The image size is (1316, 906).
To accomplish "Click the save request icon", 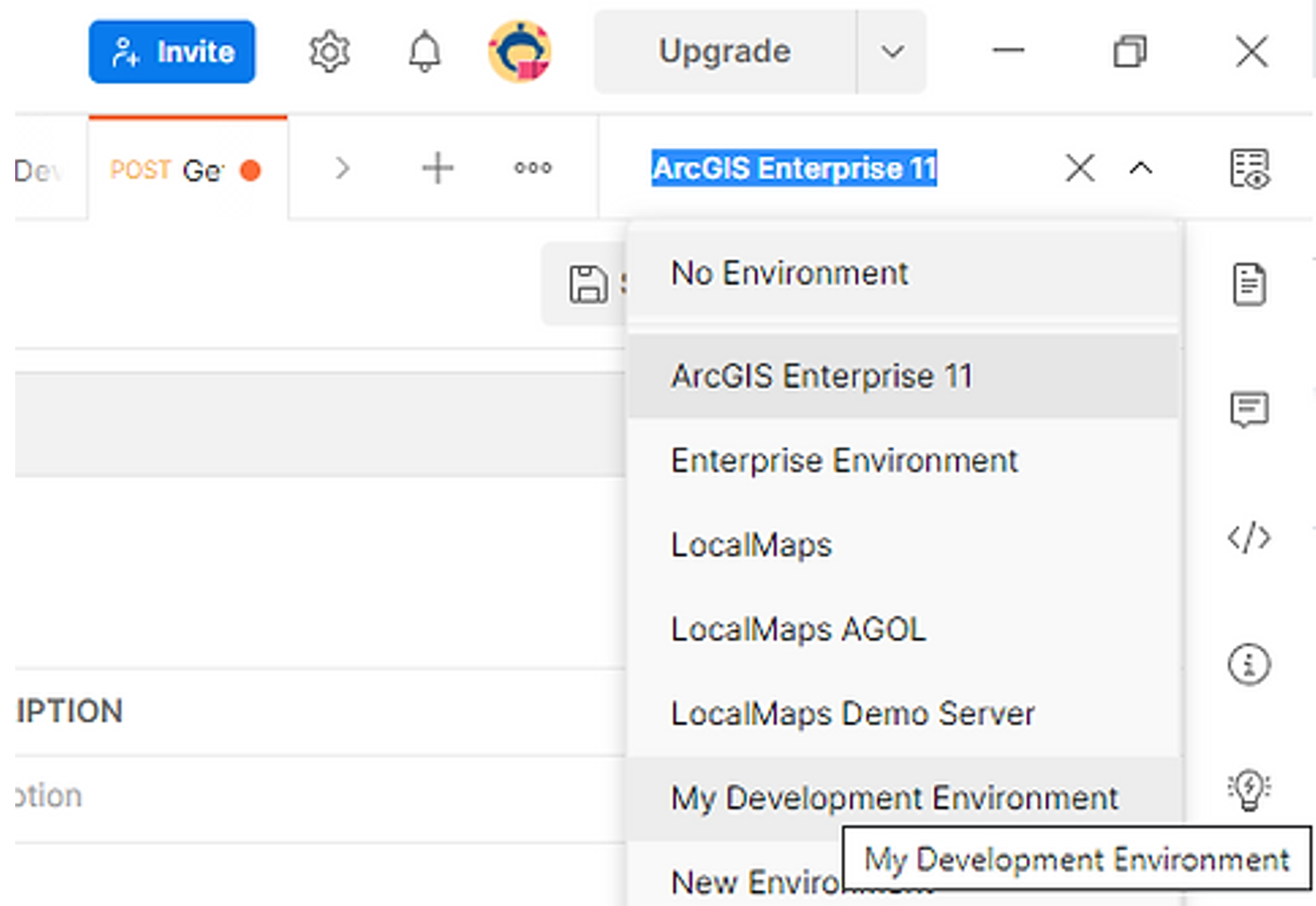I will (x=588, y=284).
